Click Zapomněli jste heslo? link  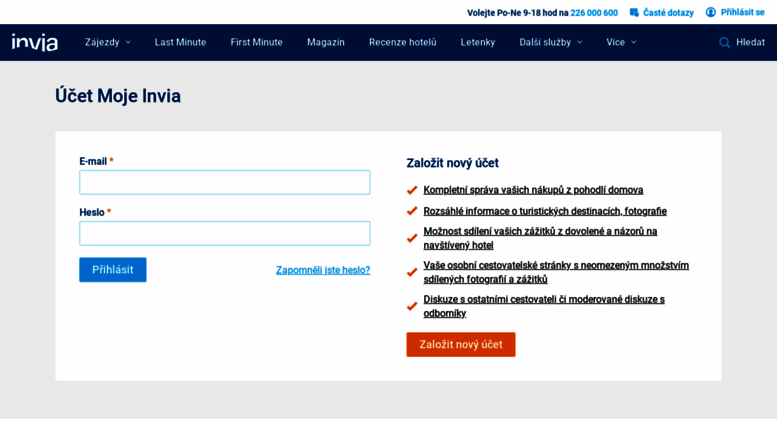(x=323, y=270)
